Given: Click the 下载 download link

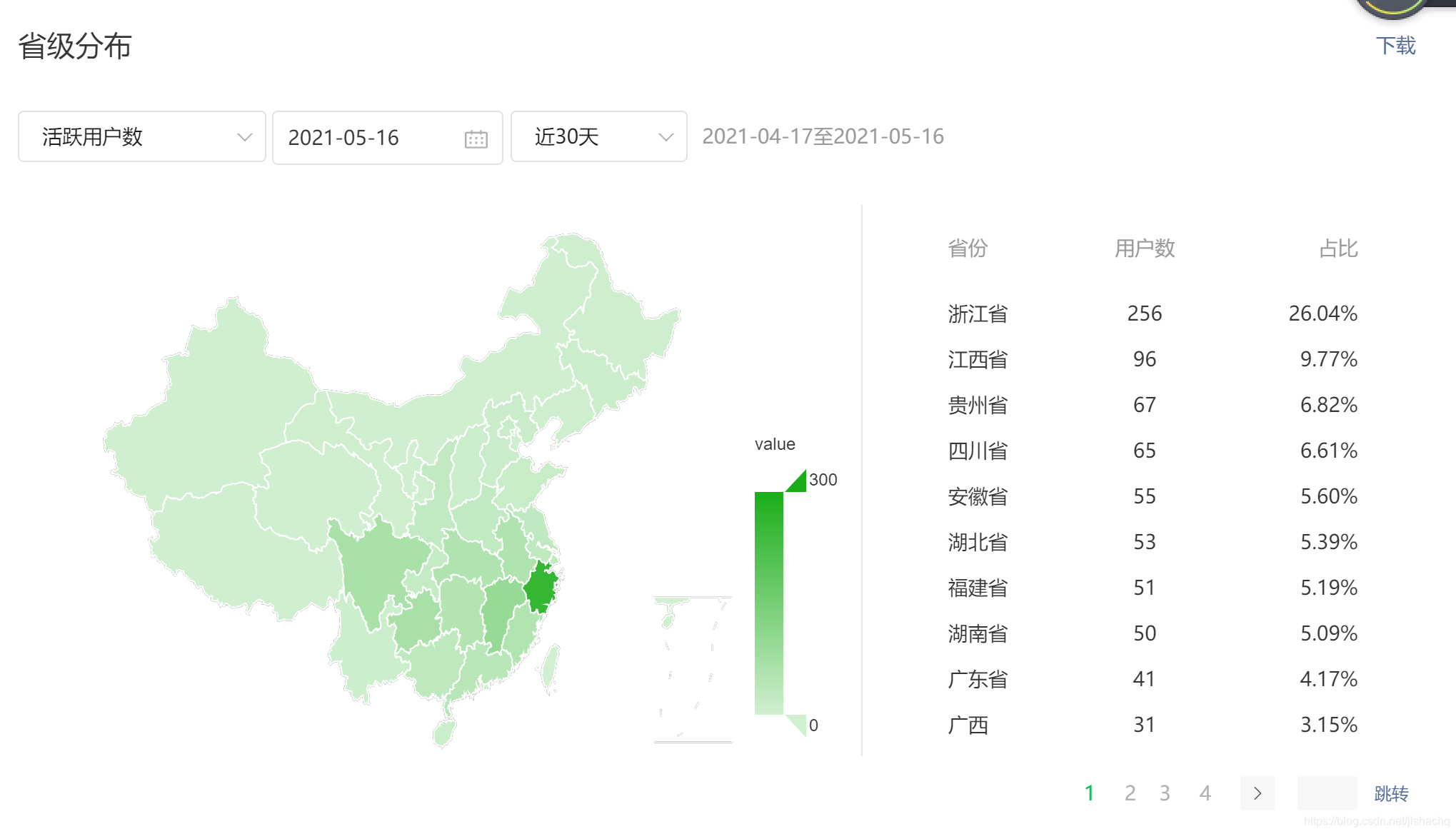Looking at the screenshot, I should click(x=1395, y=46).
